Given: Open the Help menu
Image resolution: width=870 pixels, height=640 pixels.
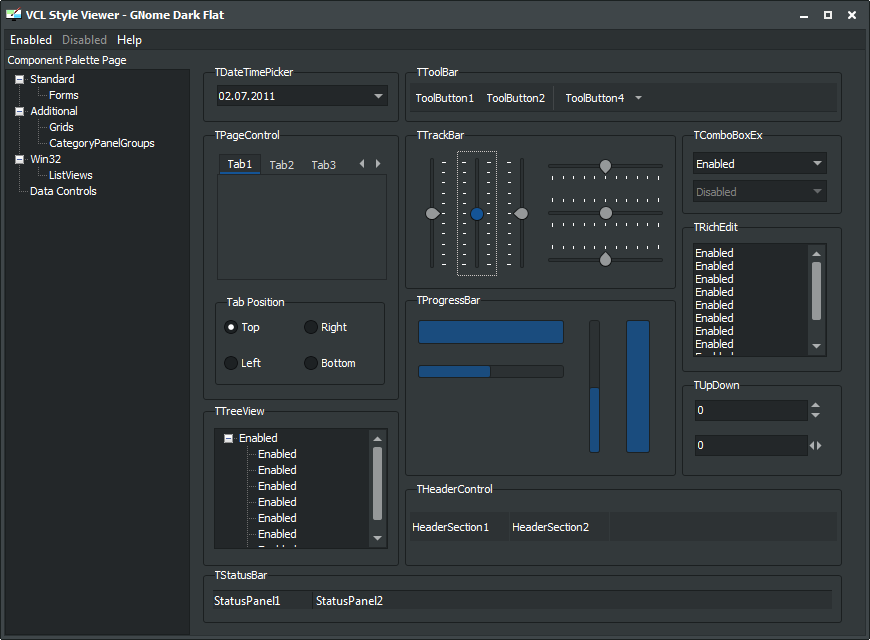Looking at the screenshot, I should click(x=129, y=40).
